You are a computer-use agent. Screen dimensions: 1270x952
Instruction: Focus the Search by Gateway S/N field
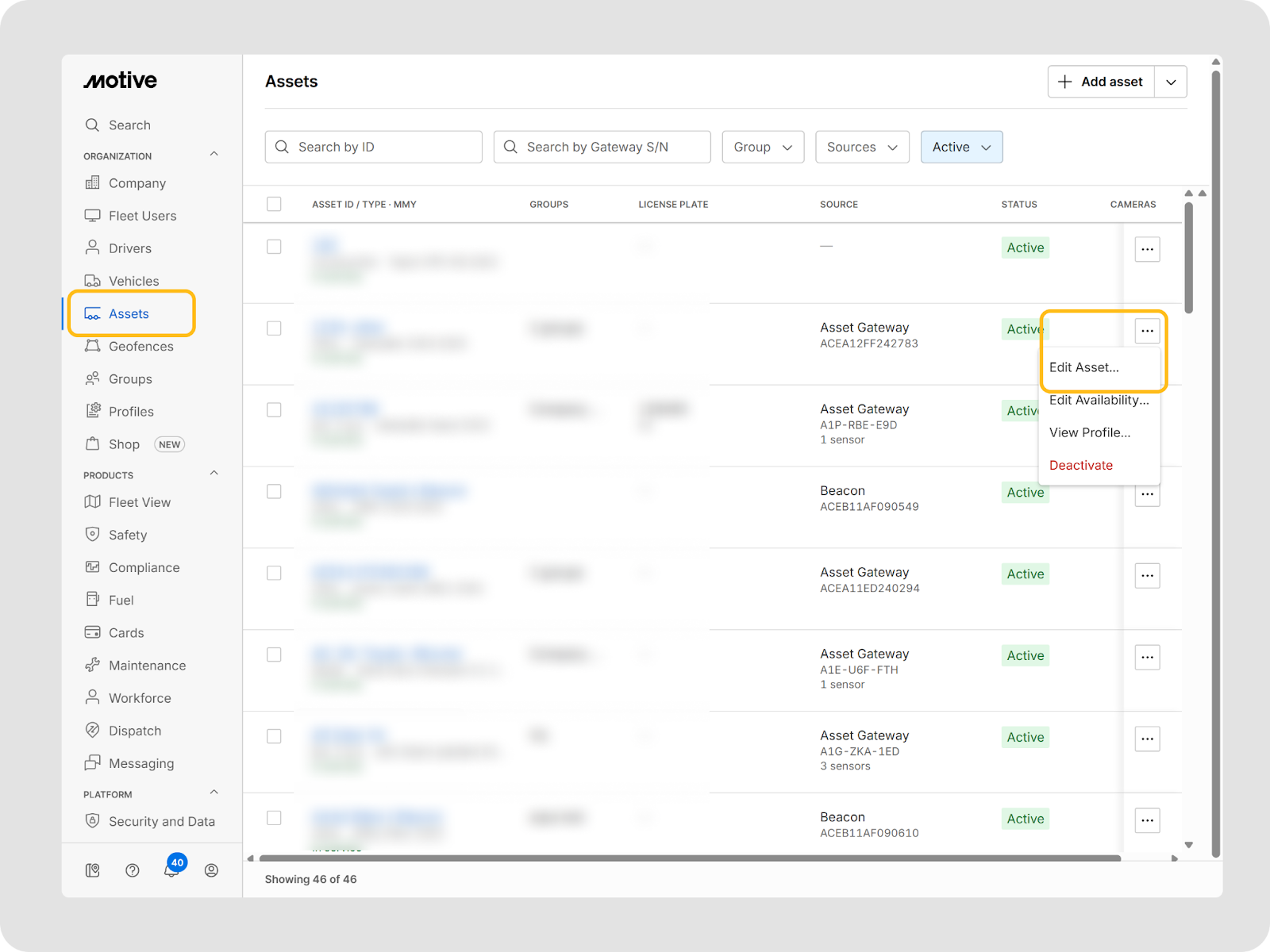coord(602,147)
